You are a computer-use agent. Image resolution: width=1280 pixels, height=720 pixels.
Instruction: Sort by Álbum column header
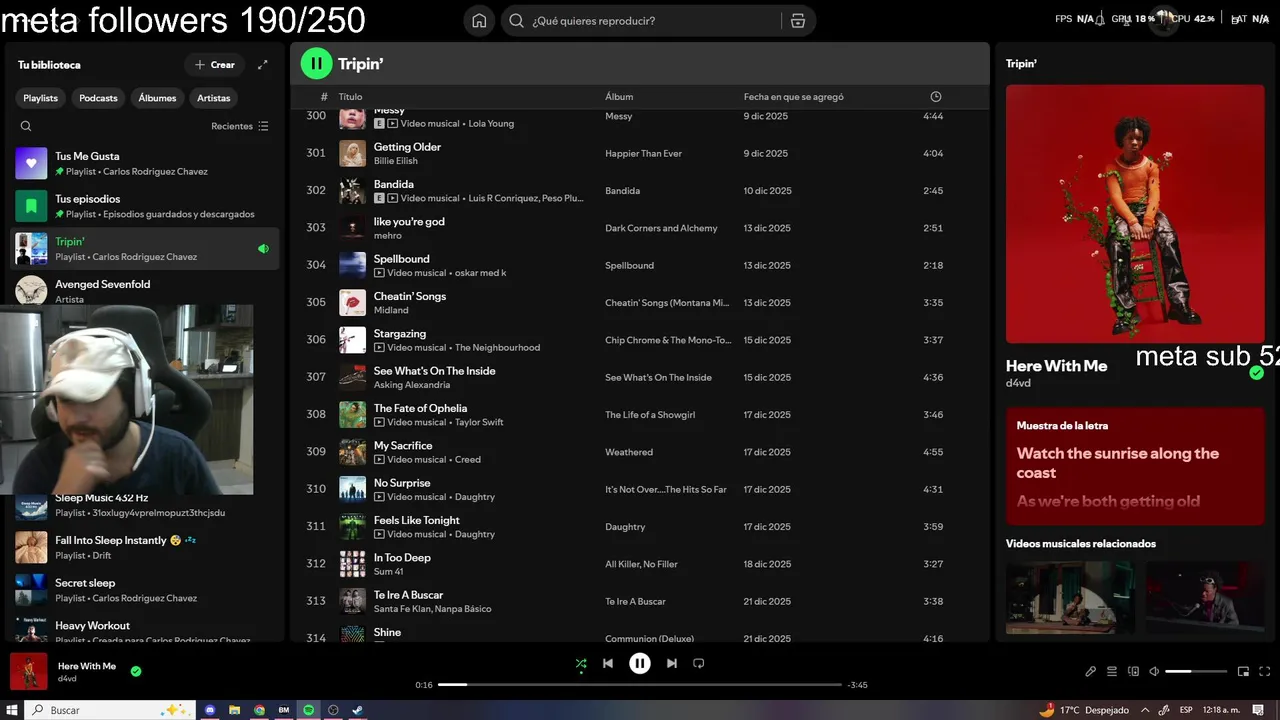coord(619,97)
